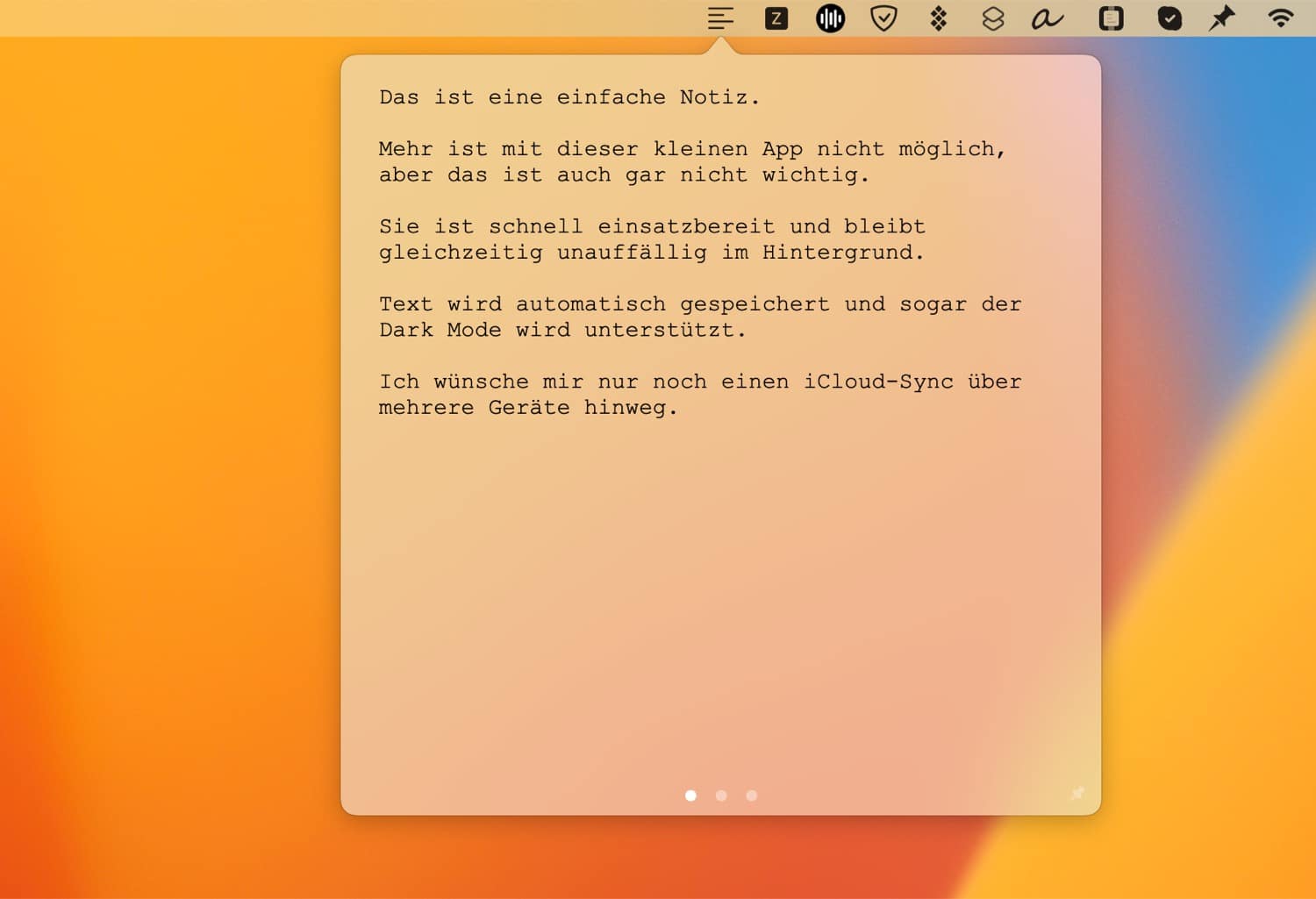Click the pushpin icon in the menu bar
The image size is (1316, 899).
pyautogui.click(x=1222, y=18)
